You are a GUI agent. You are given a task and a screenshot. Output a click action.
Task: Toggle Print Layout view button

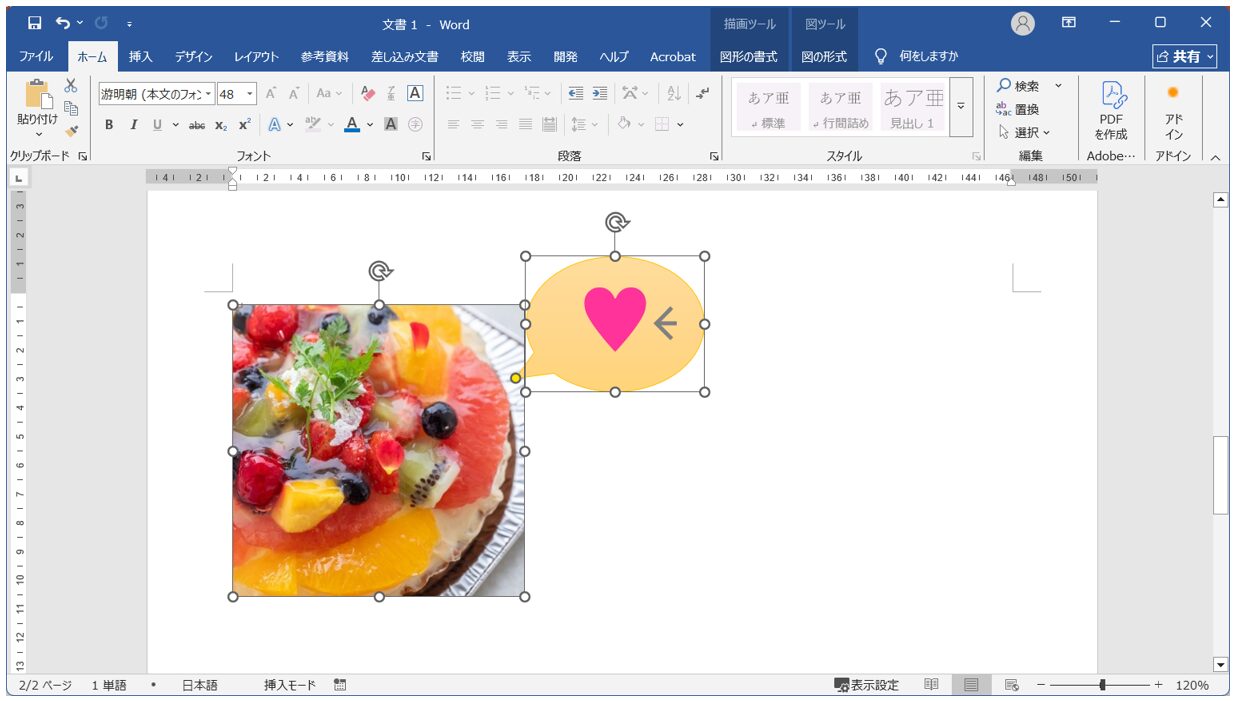(971, 685)
